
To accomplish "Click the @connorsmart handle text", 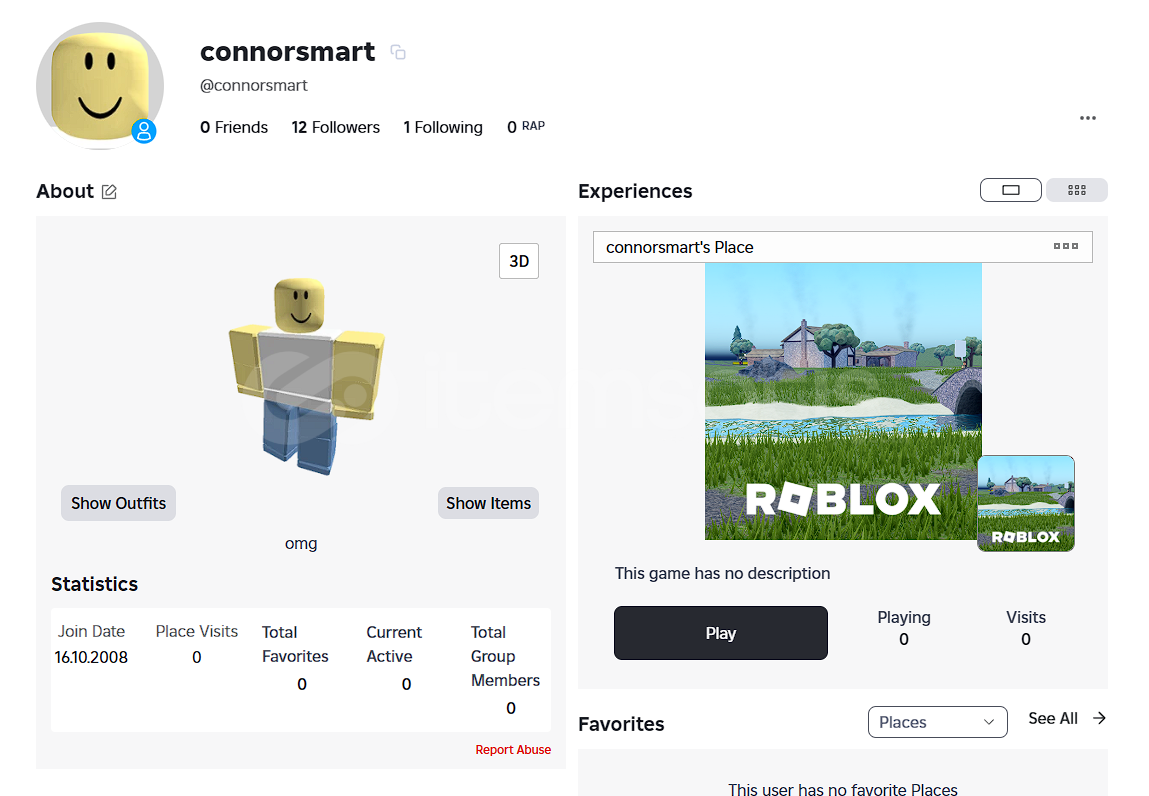I will [x=254, y=86].
